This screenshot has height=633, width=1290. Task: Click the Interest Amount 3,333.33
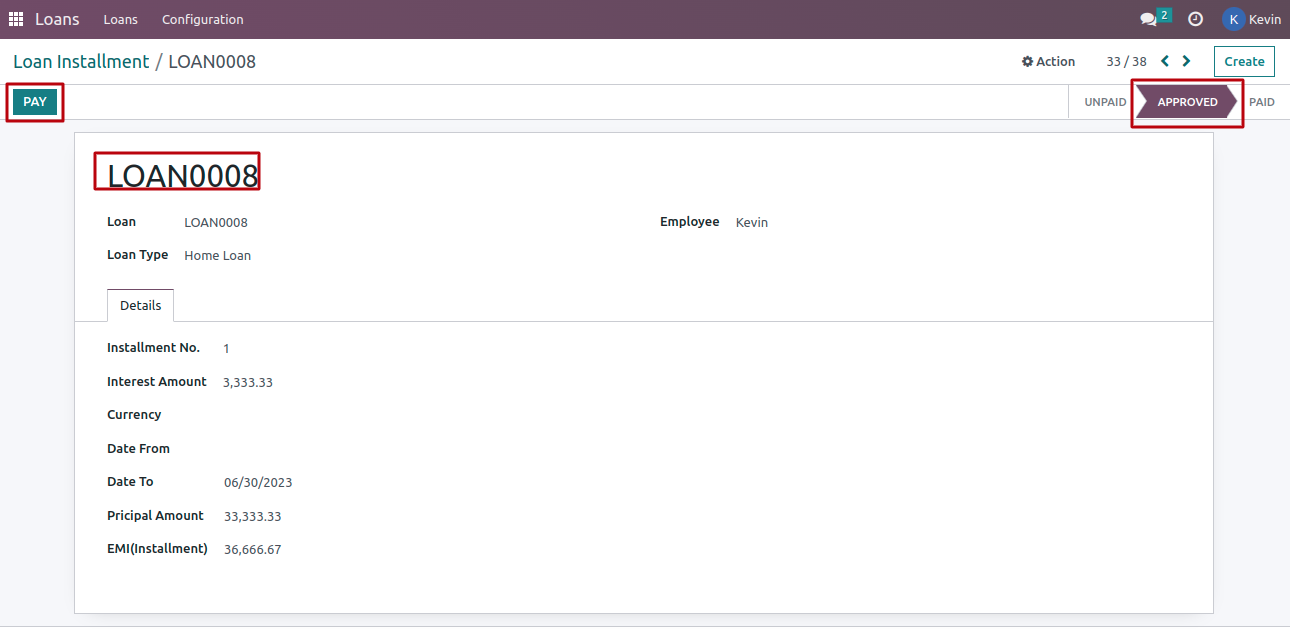(x=248, y=382)
